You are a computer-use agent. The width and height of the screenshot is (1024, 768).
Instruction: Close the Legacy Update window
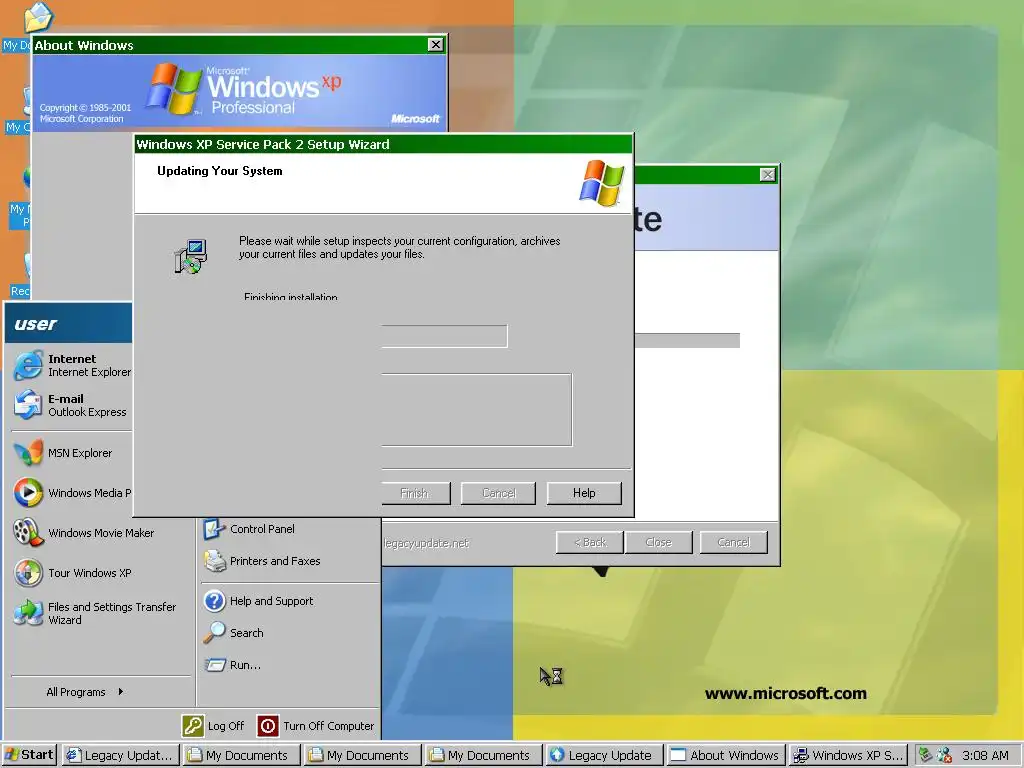pyautogui.click(x=768, y=174)
